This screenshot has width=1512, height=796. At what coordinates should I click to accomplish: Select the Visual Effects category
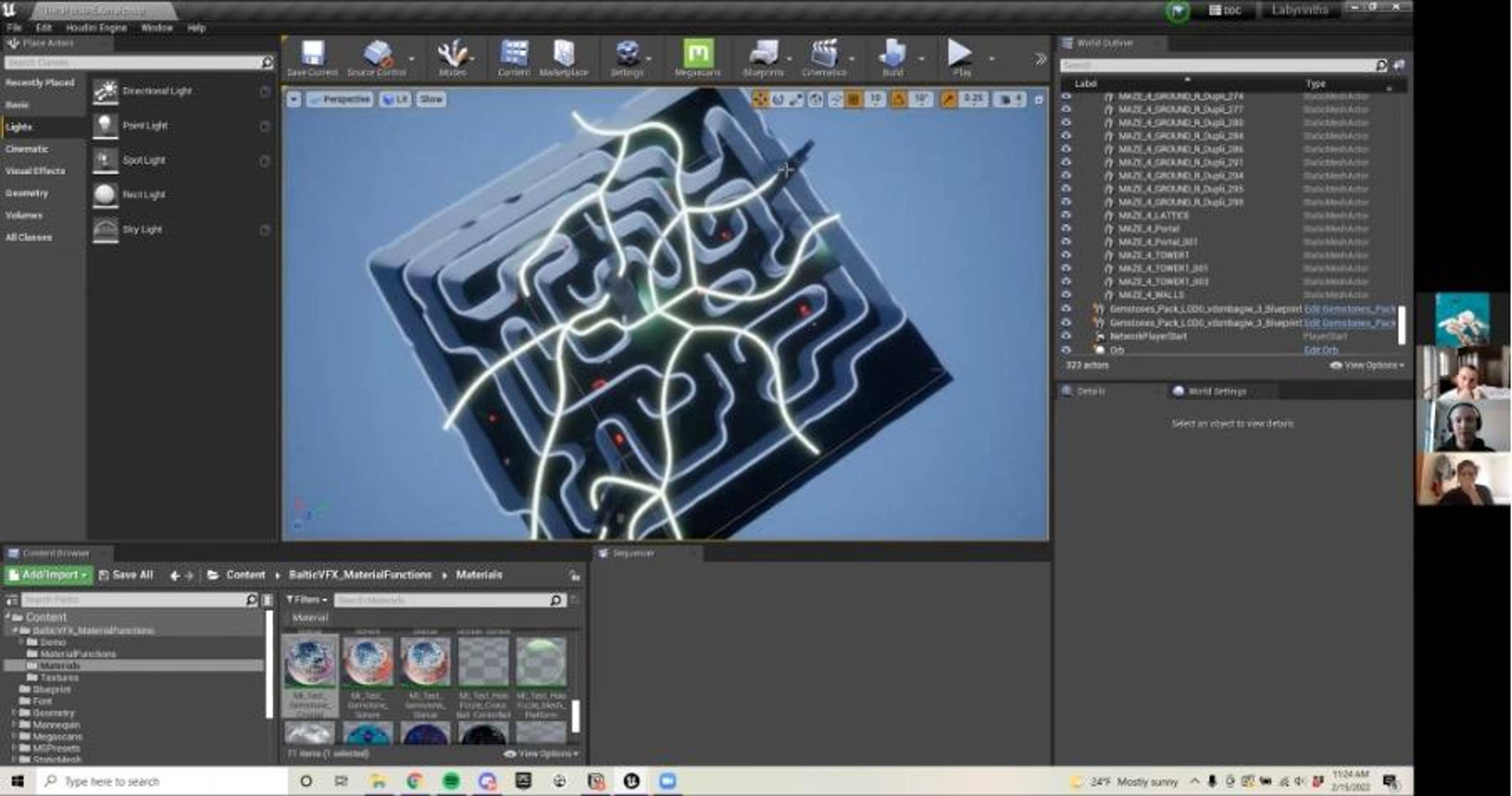35,171
